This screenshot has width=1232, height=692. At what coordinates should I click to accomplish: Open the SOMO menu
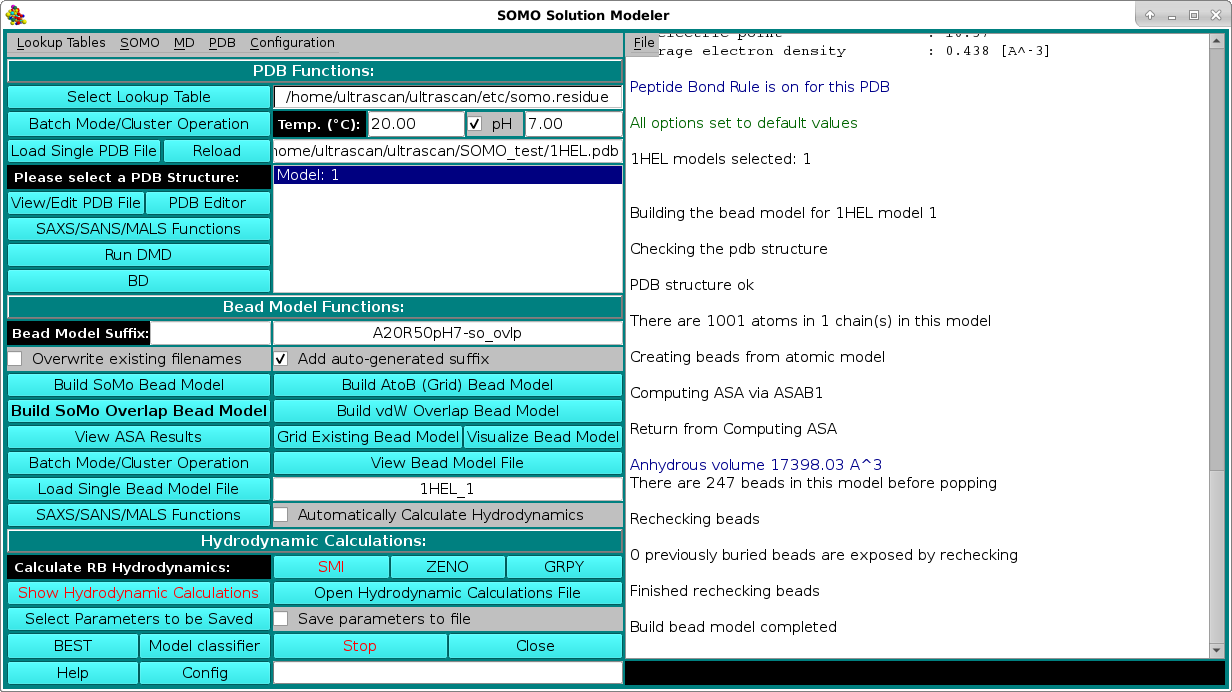139,43
